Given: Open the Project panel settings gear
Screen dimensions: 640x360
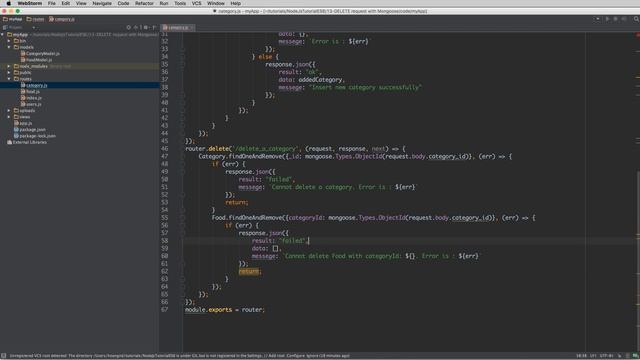Looking at the screenshot, I should coord(146,27).
